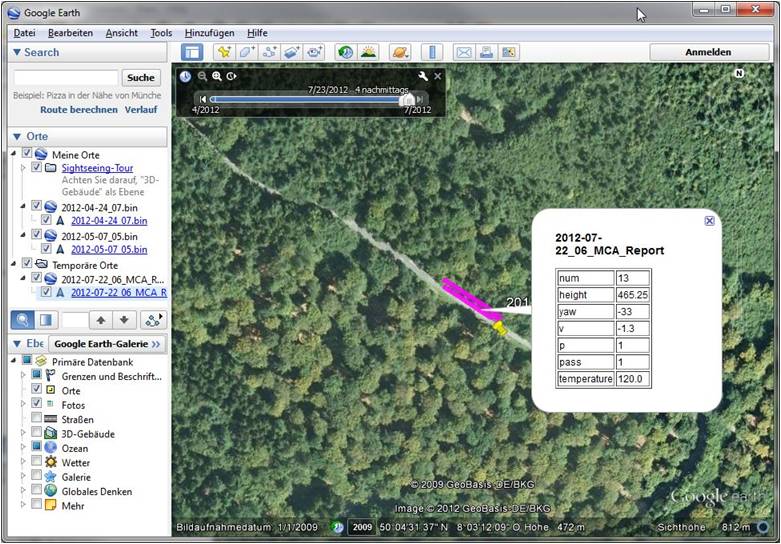Click the print icon in toolbar

[486, 52]
